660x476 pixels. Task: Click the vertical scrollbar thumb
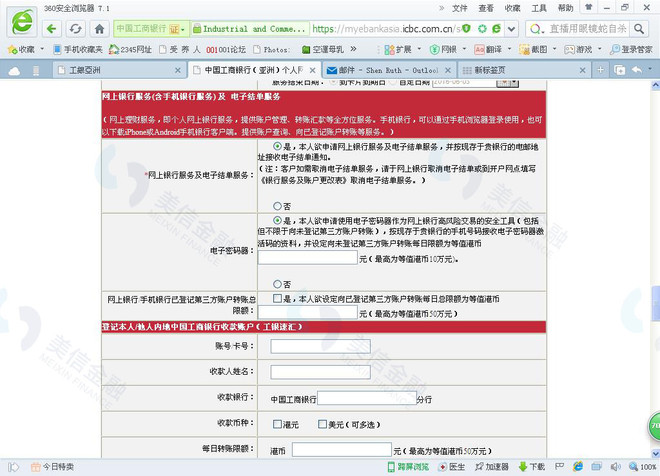(655, 303)
